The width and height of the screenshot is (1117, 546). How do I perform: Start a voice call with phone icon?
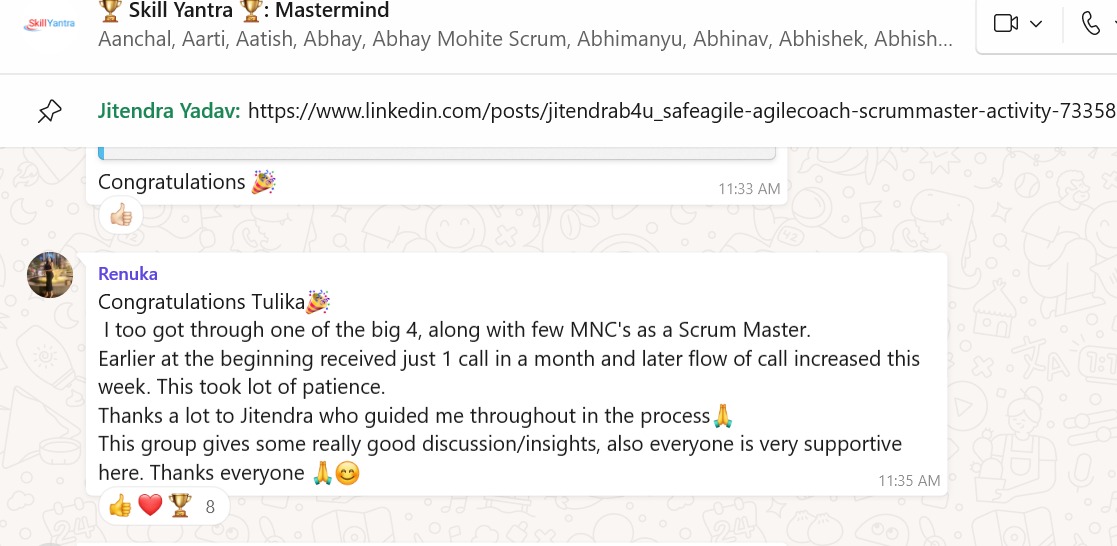coord(1091,23)
